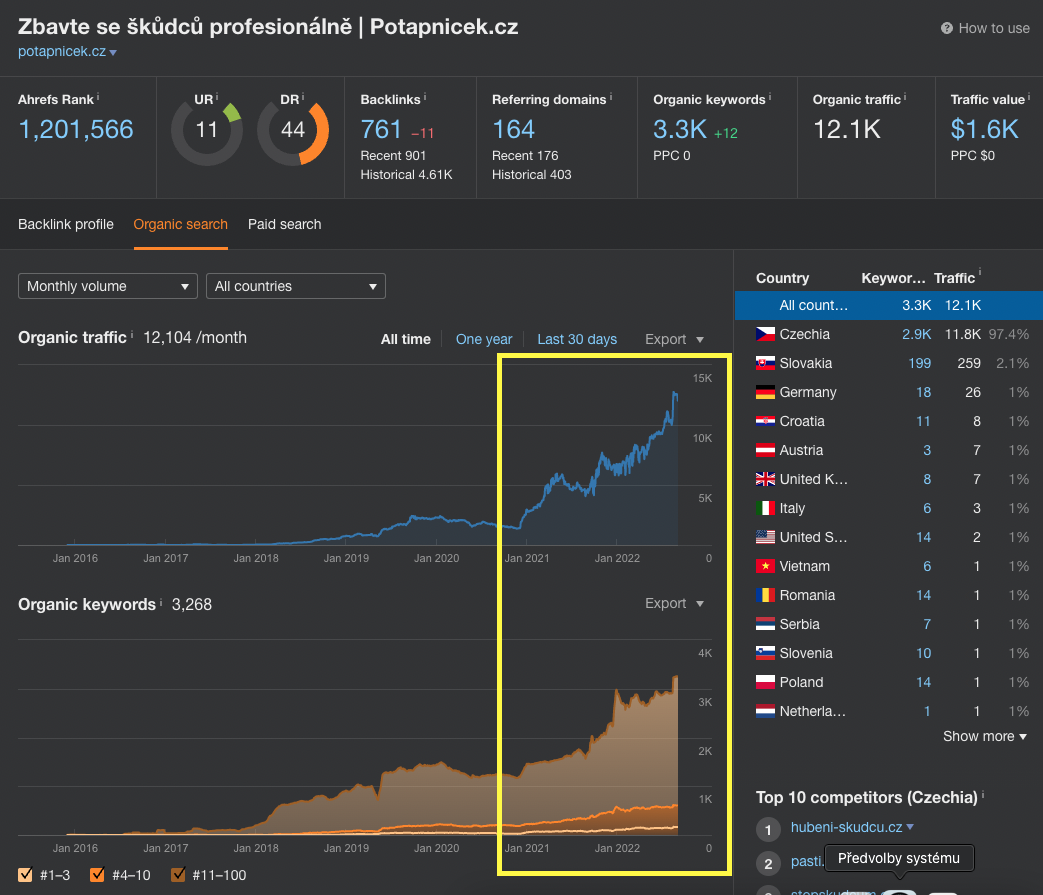Viewport: 1043px width, 895px height.
Task: Expand the potapnicek.cz domain dropdown arrow
Action: point(113,53)
